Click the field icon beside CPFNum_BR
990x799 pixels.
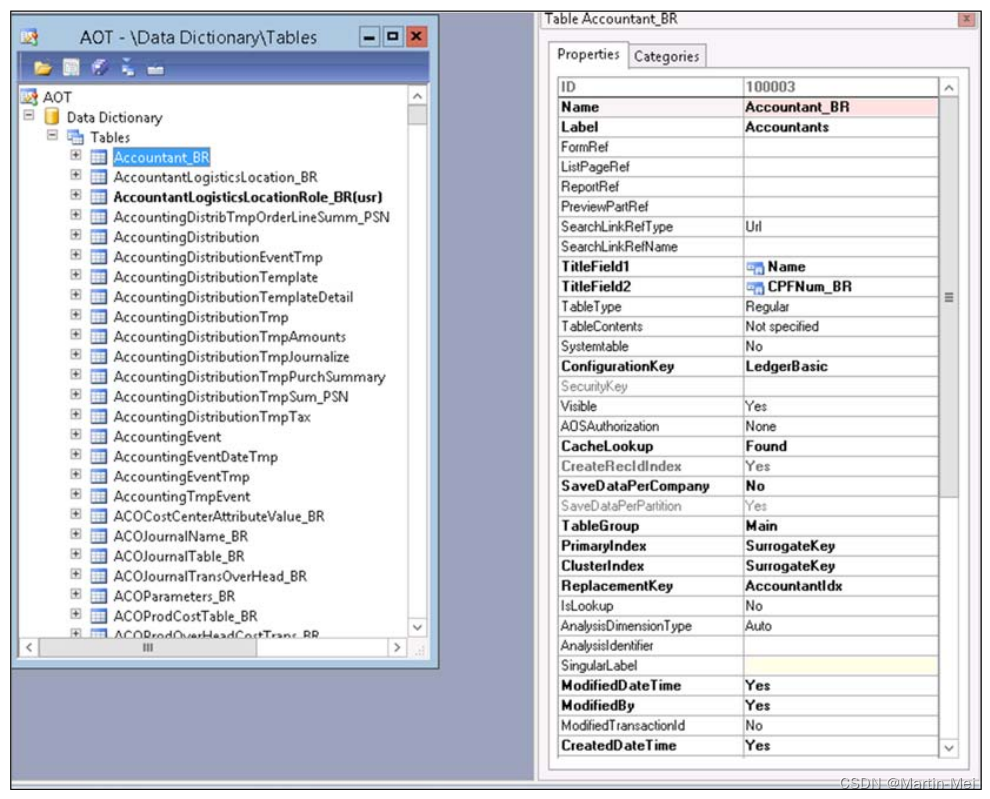[x=754, y=287]
